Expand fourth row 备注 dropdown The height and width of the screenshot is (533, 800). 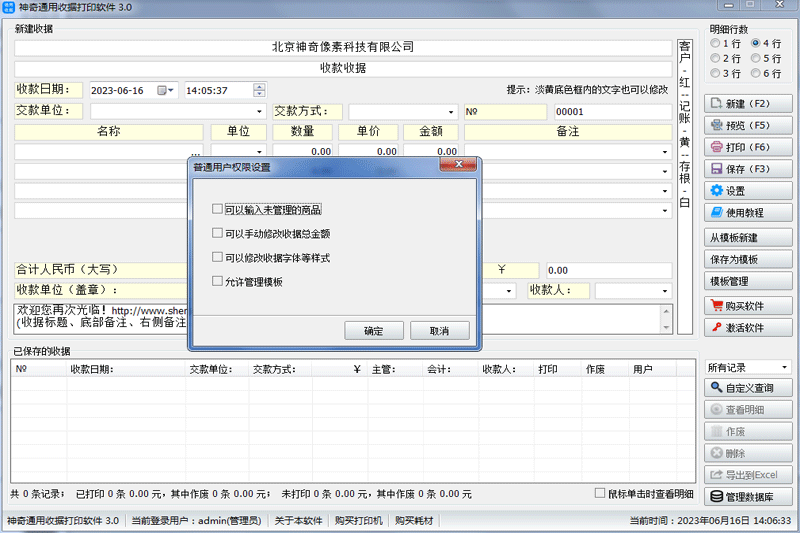pos(665,211)
